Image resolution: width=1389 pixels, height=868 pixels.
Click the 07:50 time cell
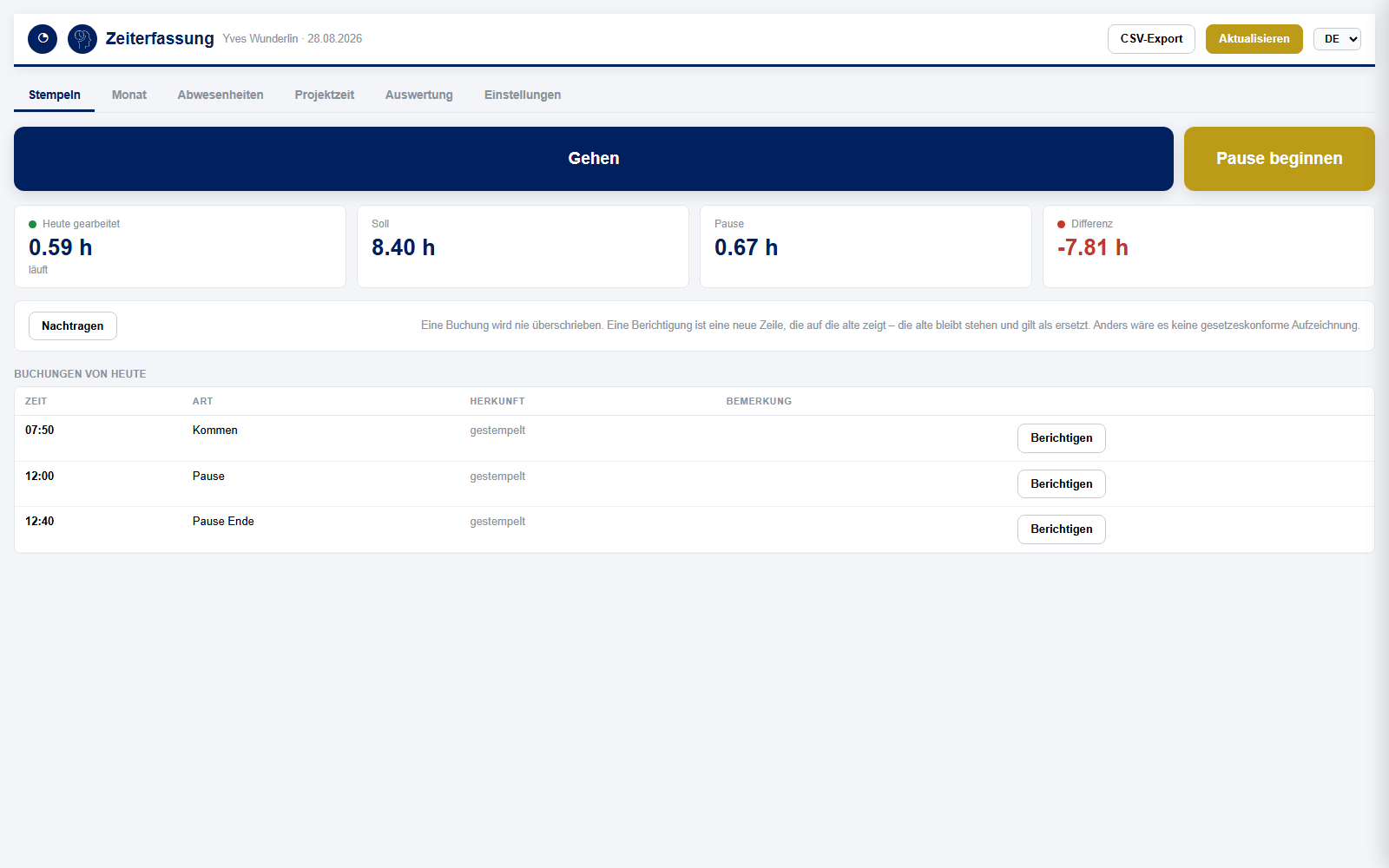[x=40, y=431]
